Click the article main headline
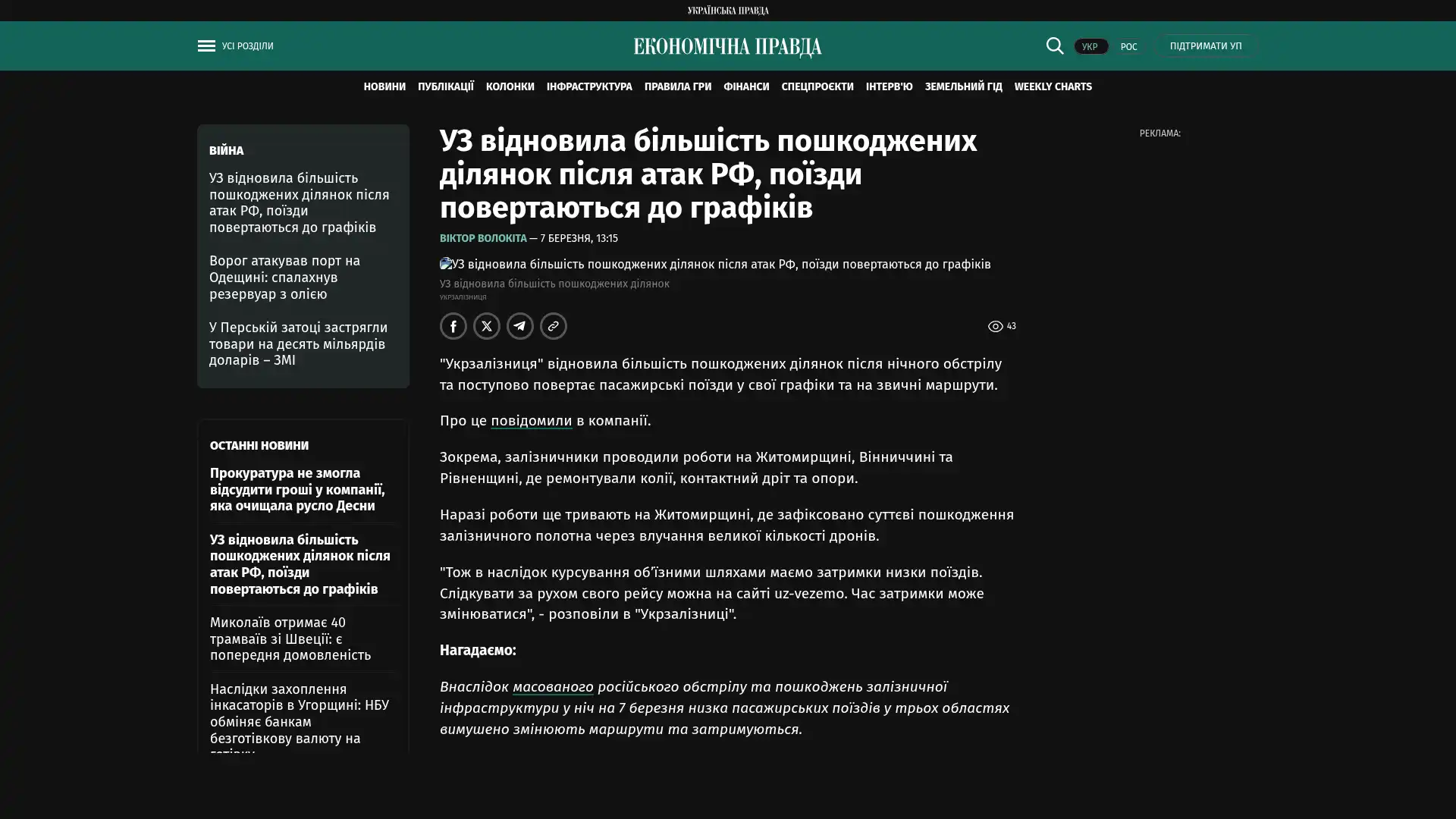1456x819 pixels. click(708, 174)
